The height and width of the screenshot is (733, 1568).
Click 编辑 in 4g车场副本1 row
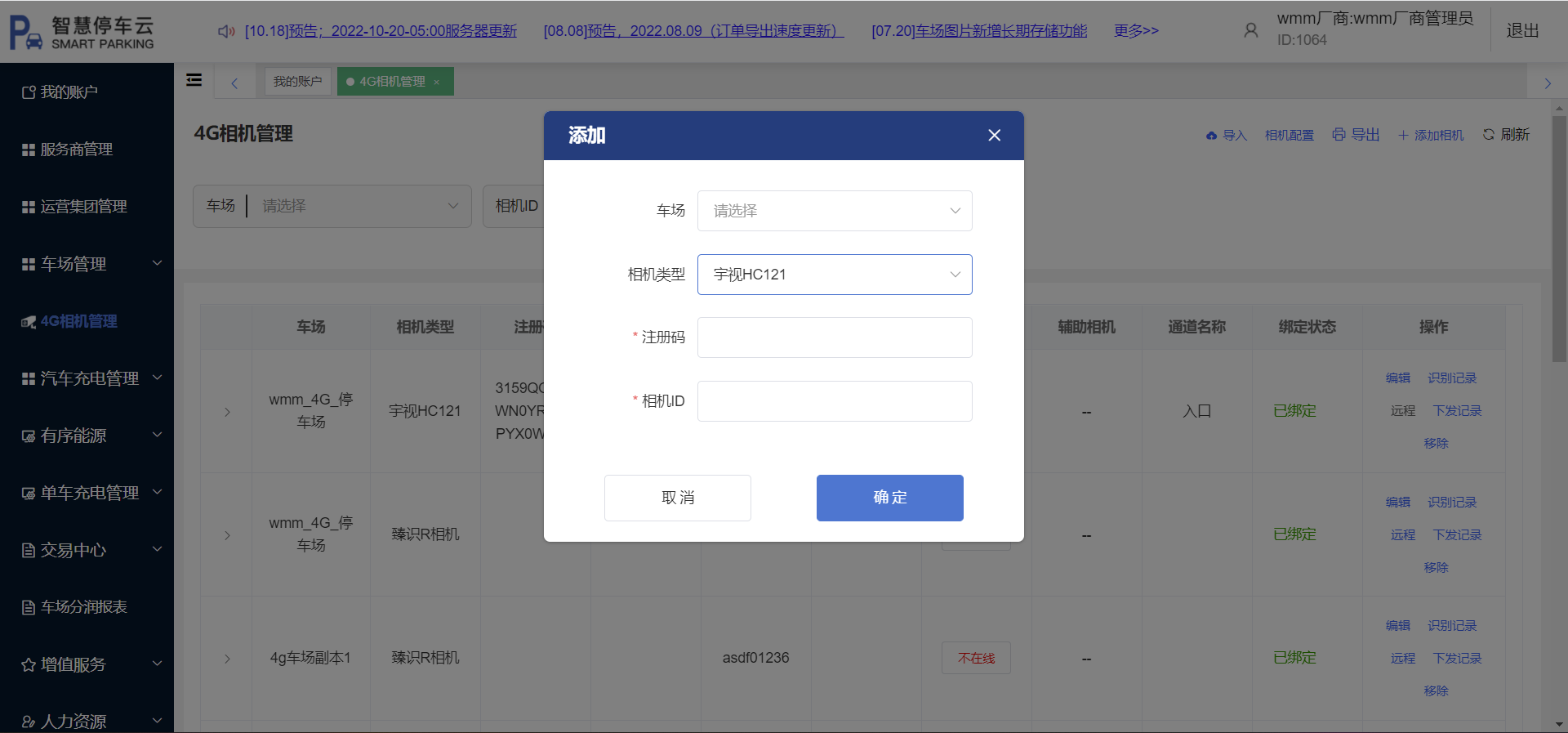[1398, 625]
